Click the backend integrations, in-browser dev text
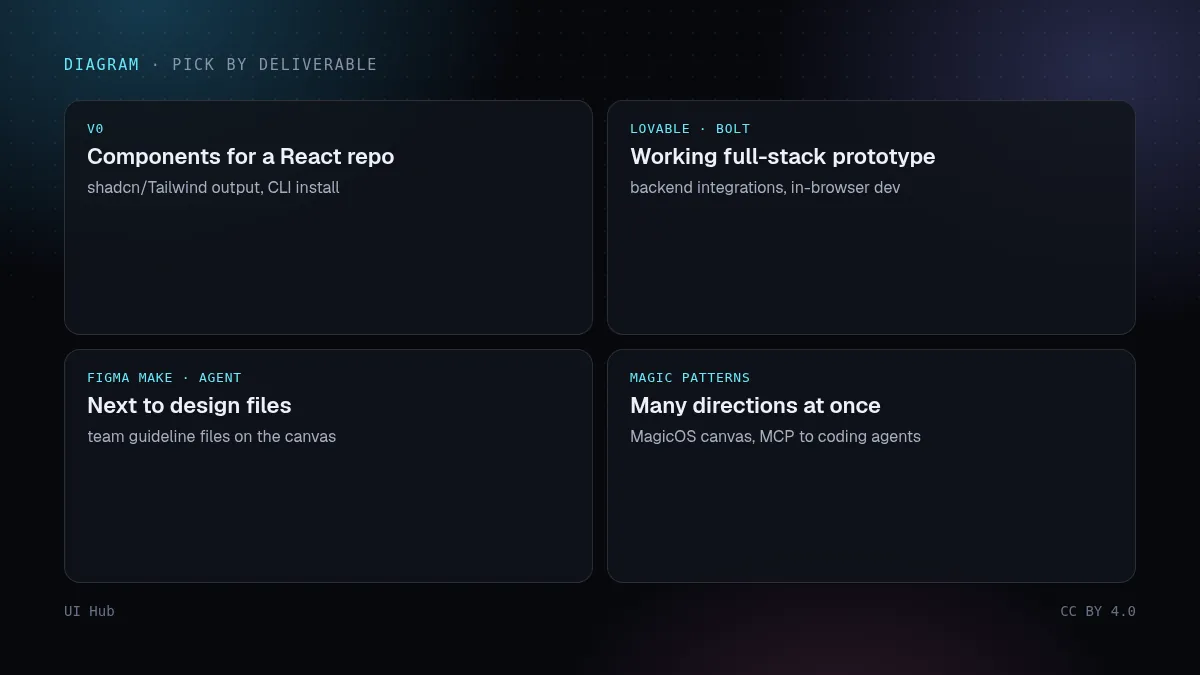The height and width of the screenshot is (675, 1200). (765, 188)
